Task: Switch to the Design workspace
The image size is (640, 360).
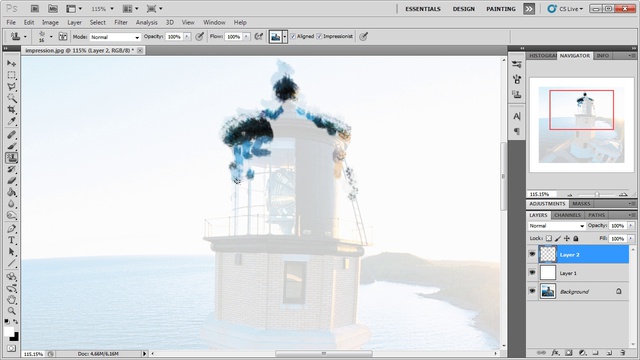Action: (464, 9)
